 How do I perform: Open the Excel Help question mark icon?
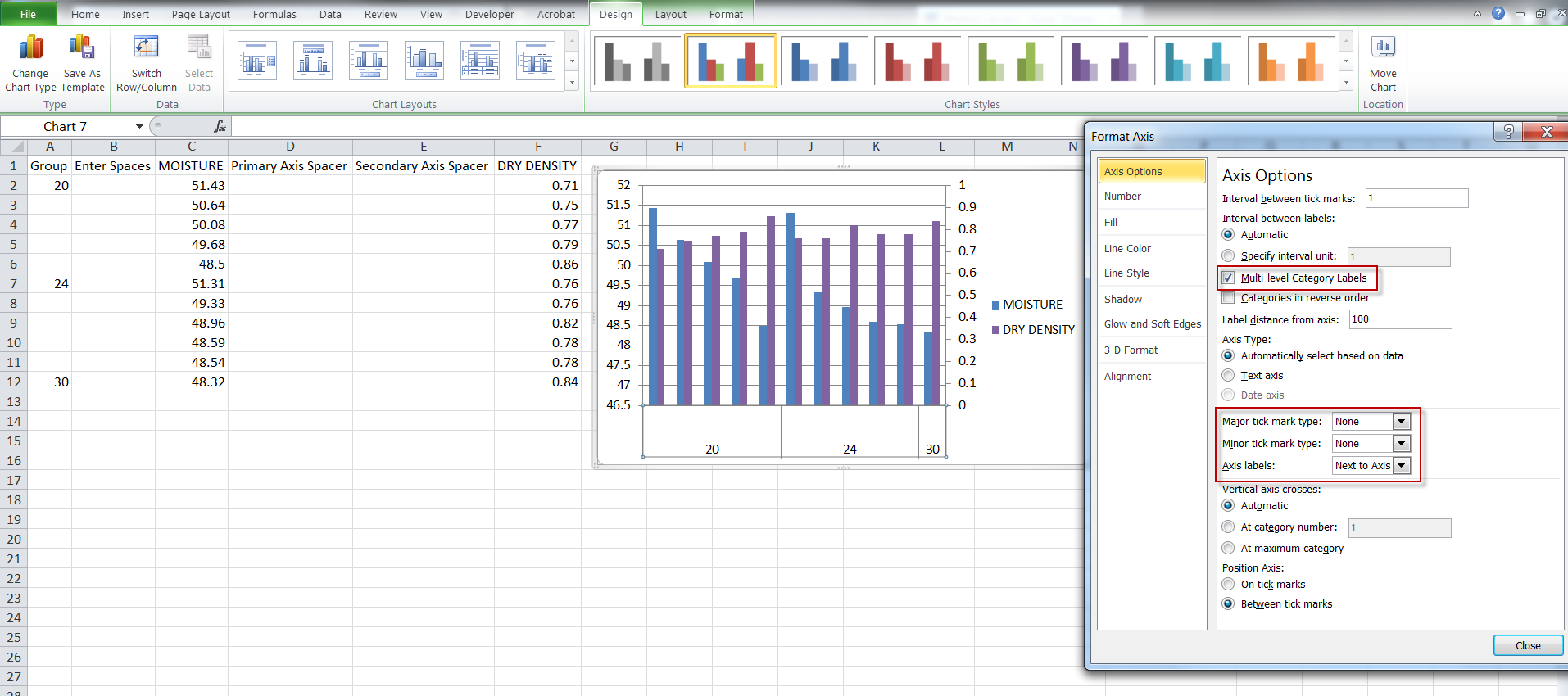[x=1498, y=13]
